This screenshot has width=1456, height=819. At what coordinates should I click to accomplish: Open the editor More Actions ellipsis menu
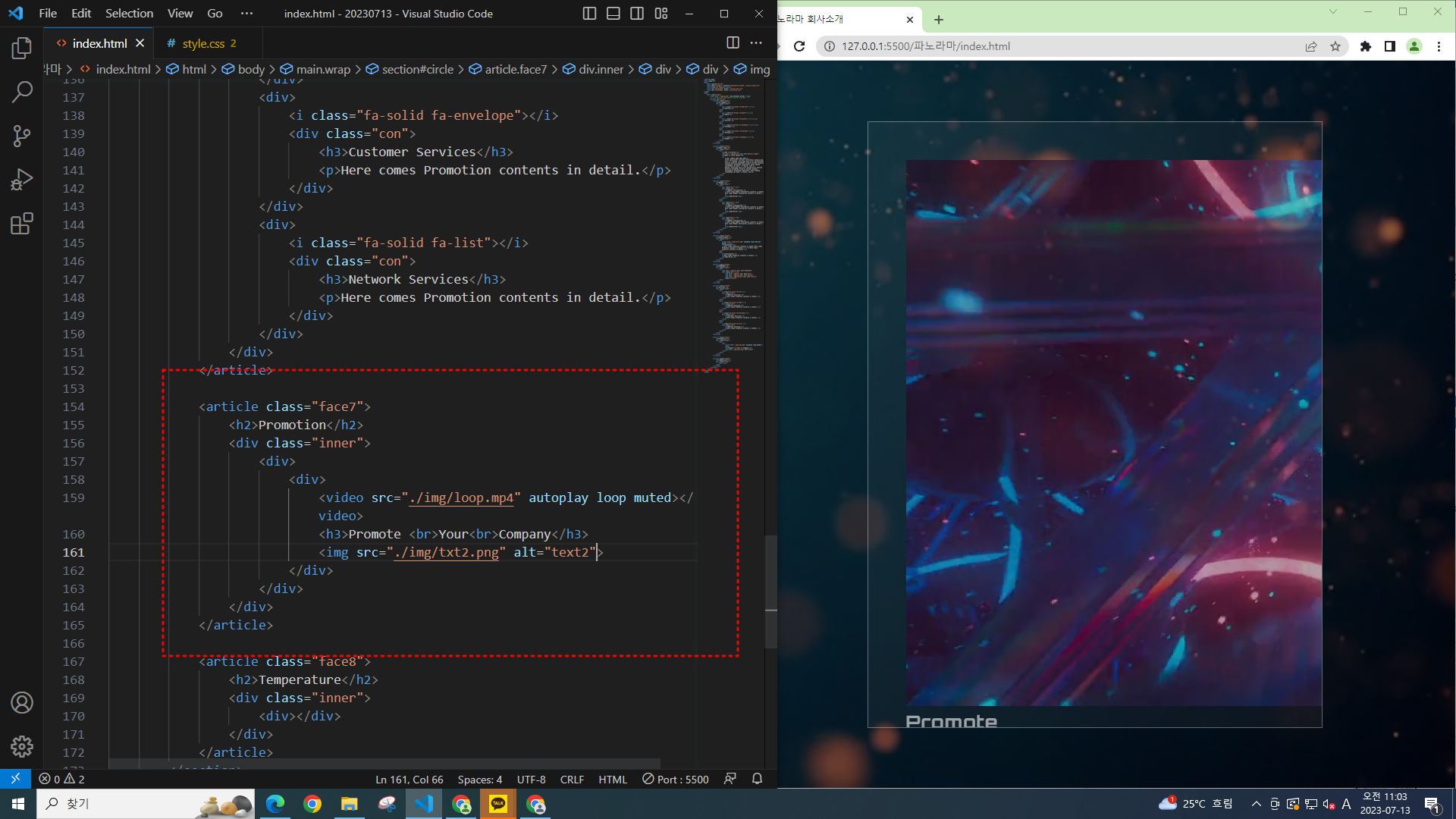[x=756, y=43]
